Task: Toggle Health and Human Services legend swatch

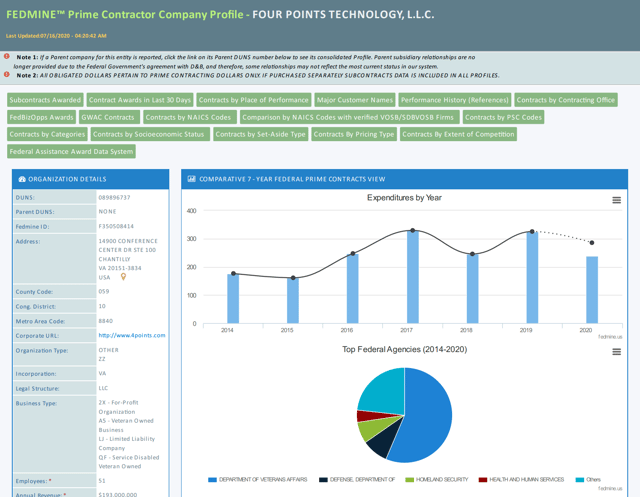Action: tap(483, 479)
